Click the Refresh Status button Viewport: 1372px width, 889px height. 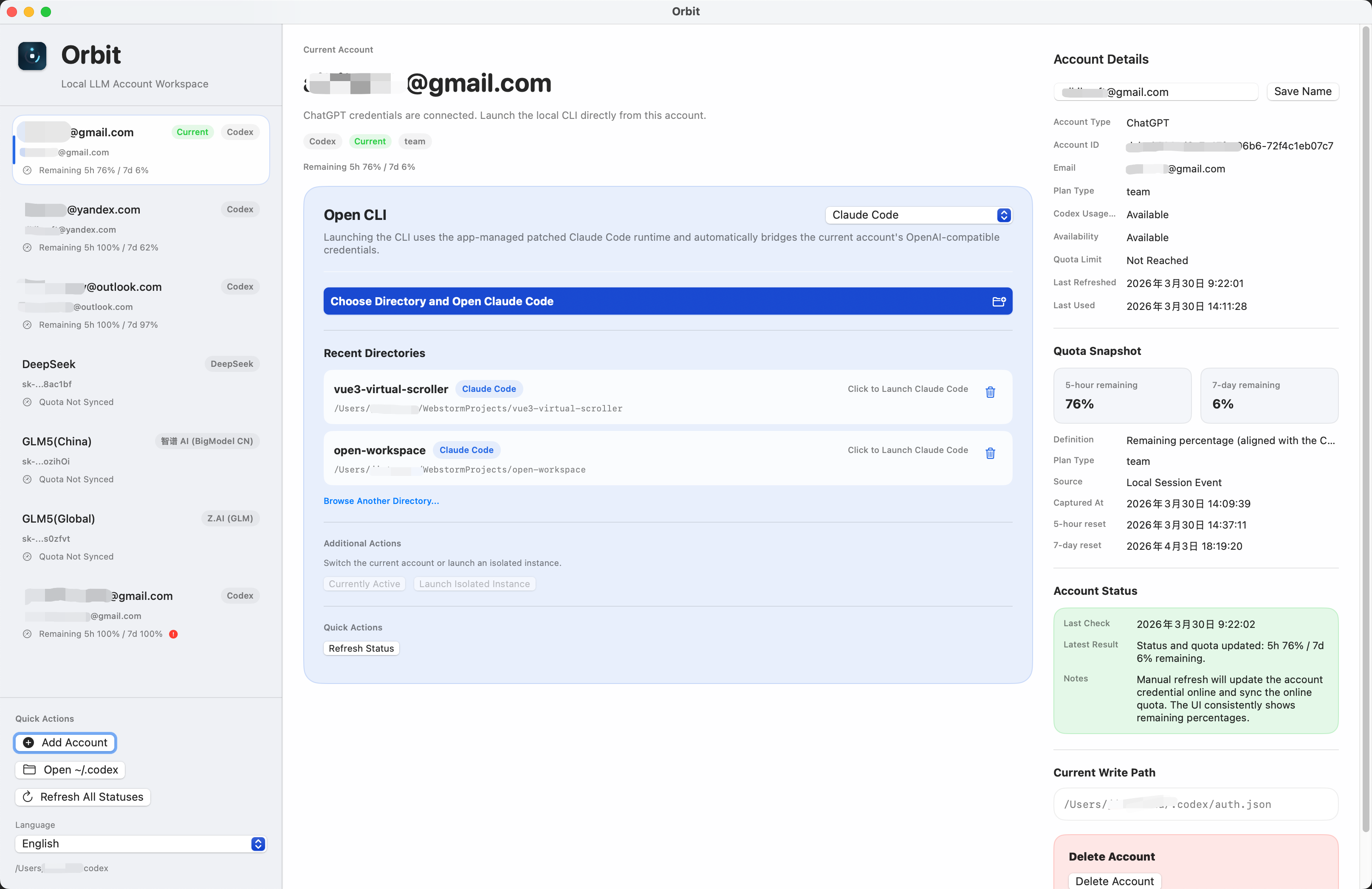click(x=361, y=648)
